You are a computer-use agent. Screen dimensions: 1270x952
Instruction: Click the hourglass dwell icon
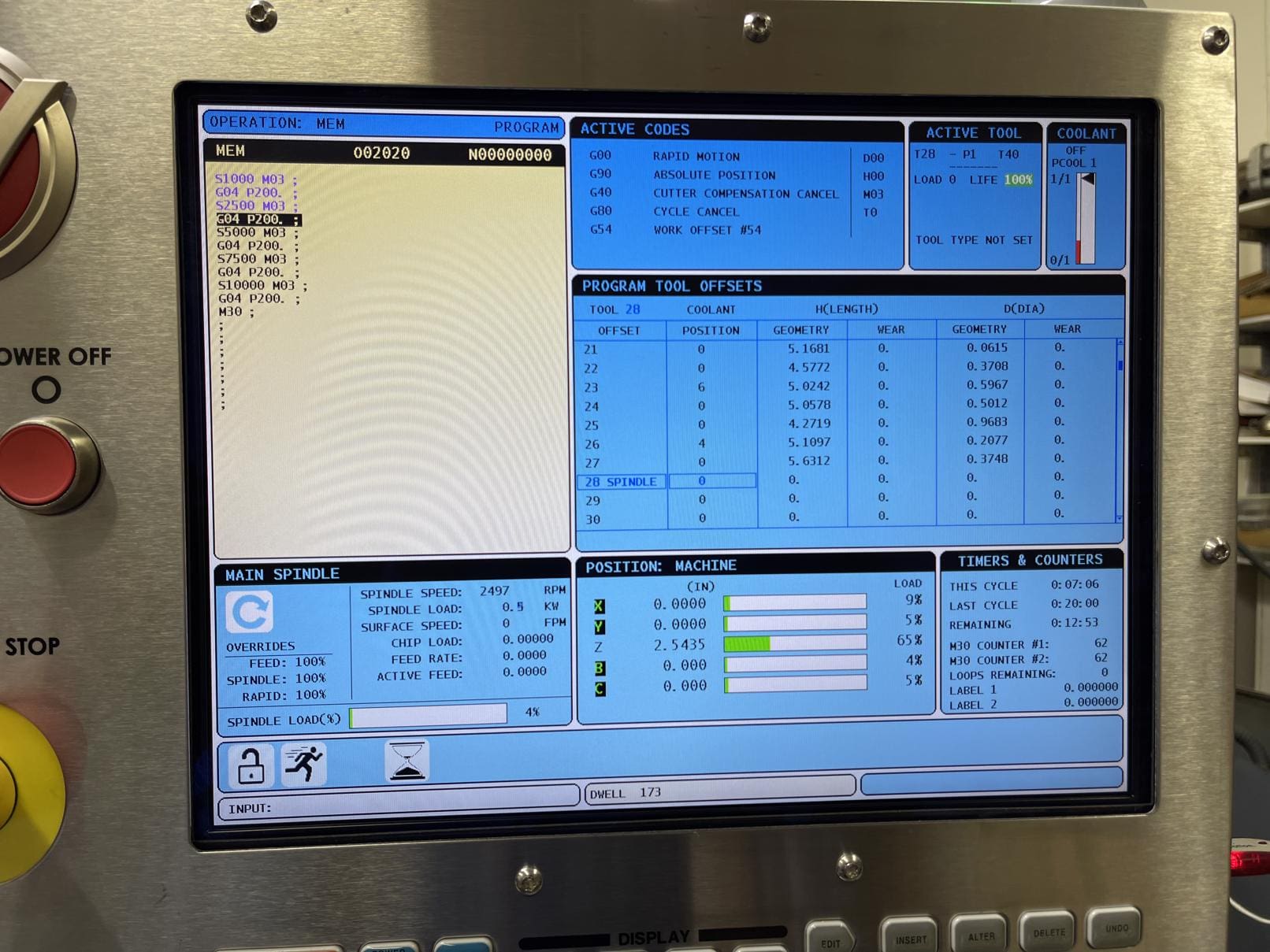407,761
